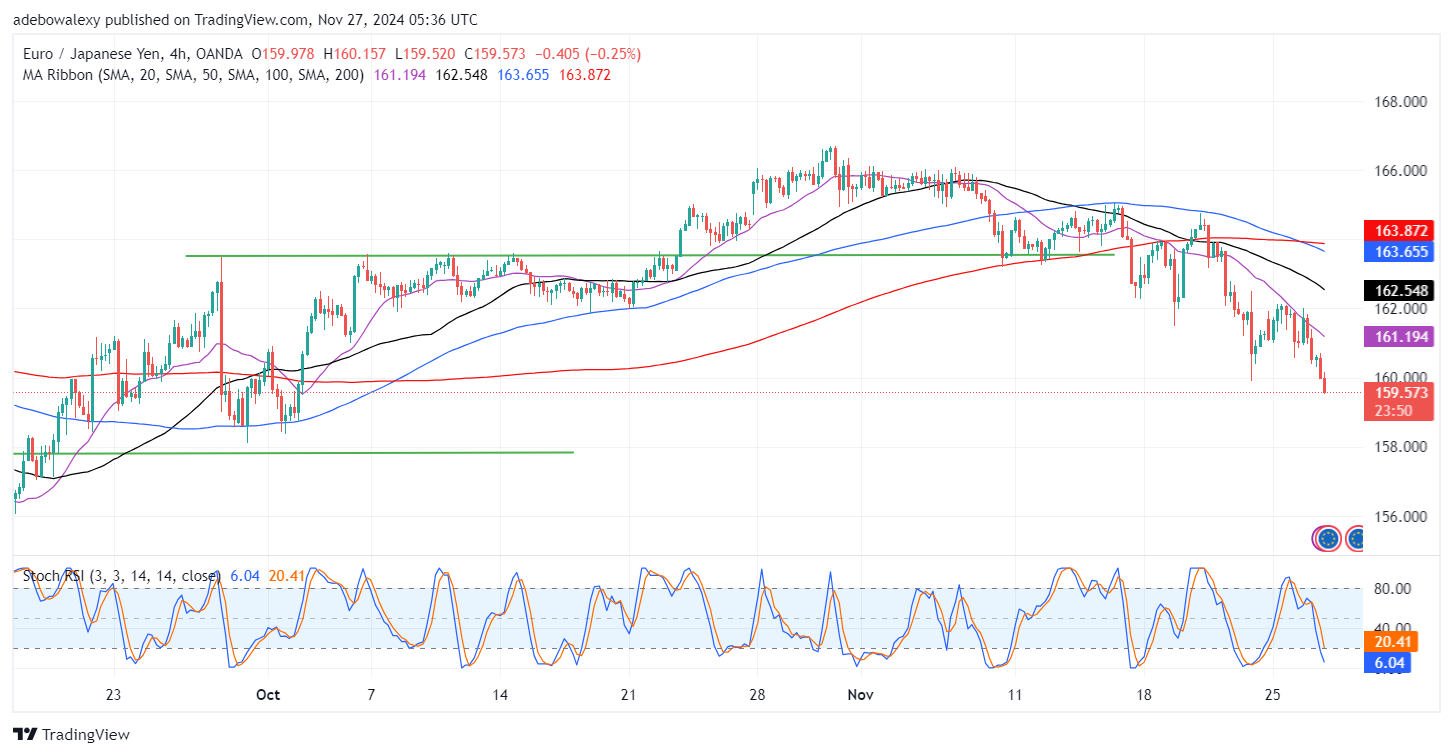The image size is (1453, 756).
Task: Click the 23 date label on time axis
Action: 112,695
